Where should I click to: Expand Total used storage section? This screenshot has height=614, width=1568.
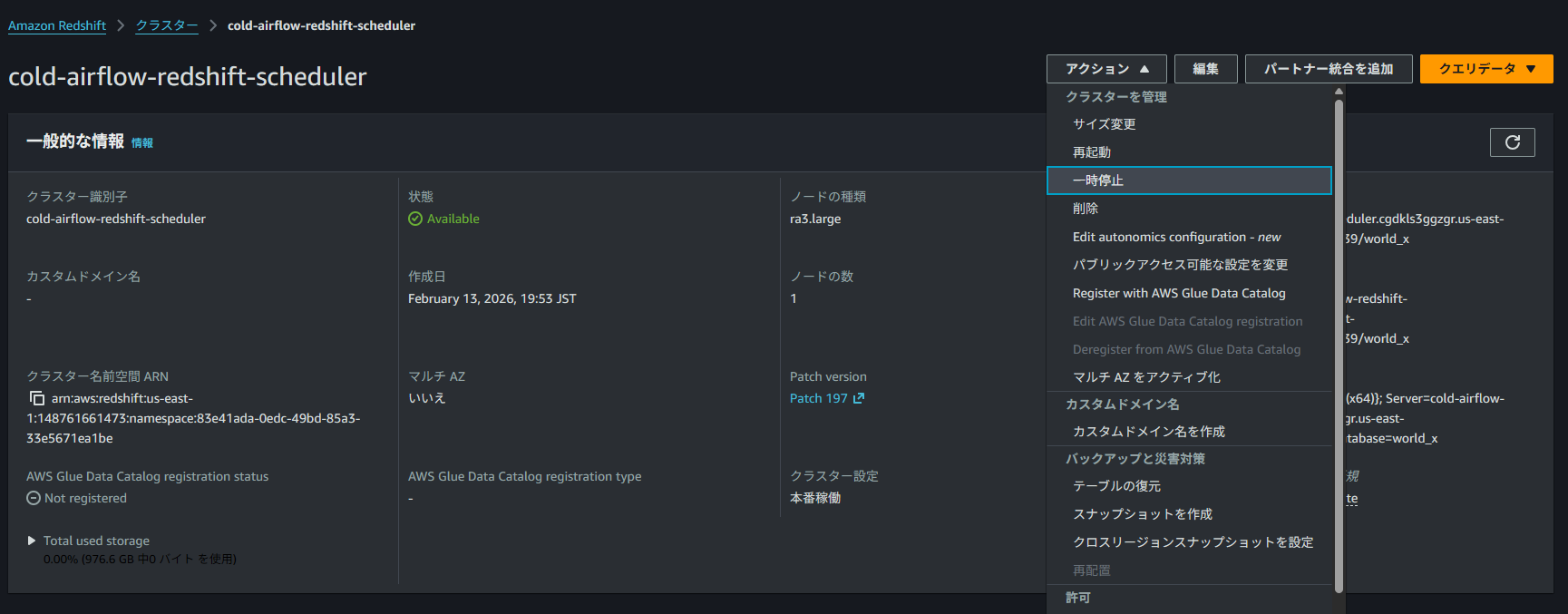click(32, 541)
